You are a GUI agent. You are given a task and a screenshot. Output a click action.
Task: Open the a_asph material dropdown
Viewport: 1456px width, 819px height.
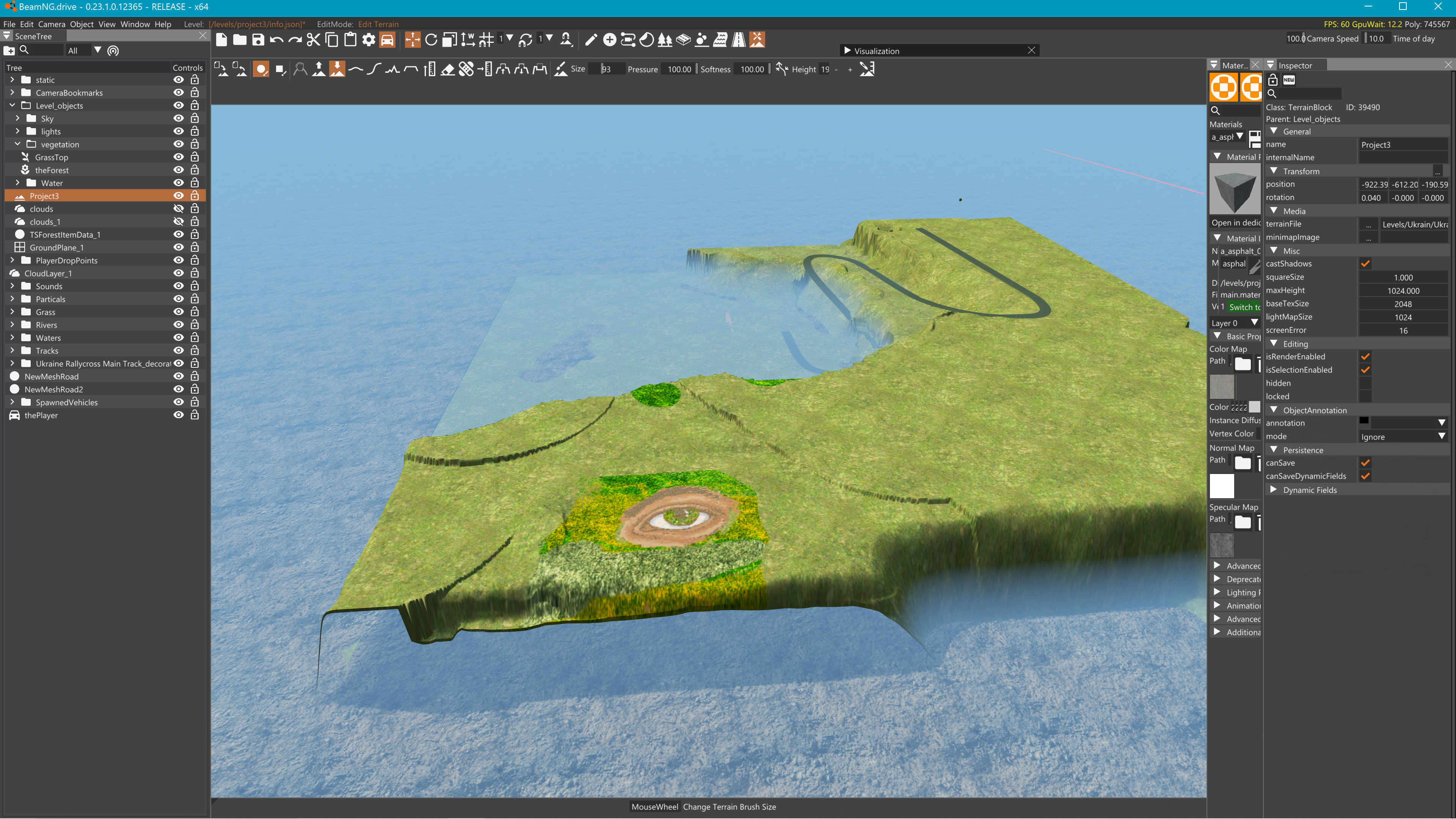tap(1227, 137)
